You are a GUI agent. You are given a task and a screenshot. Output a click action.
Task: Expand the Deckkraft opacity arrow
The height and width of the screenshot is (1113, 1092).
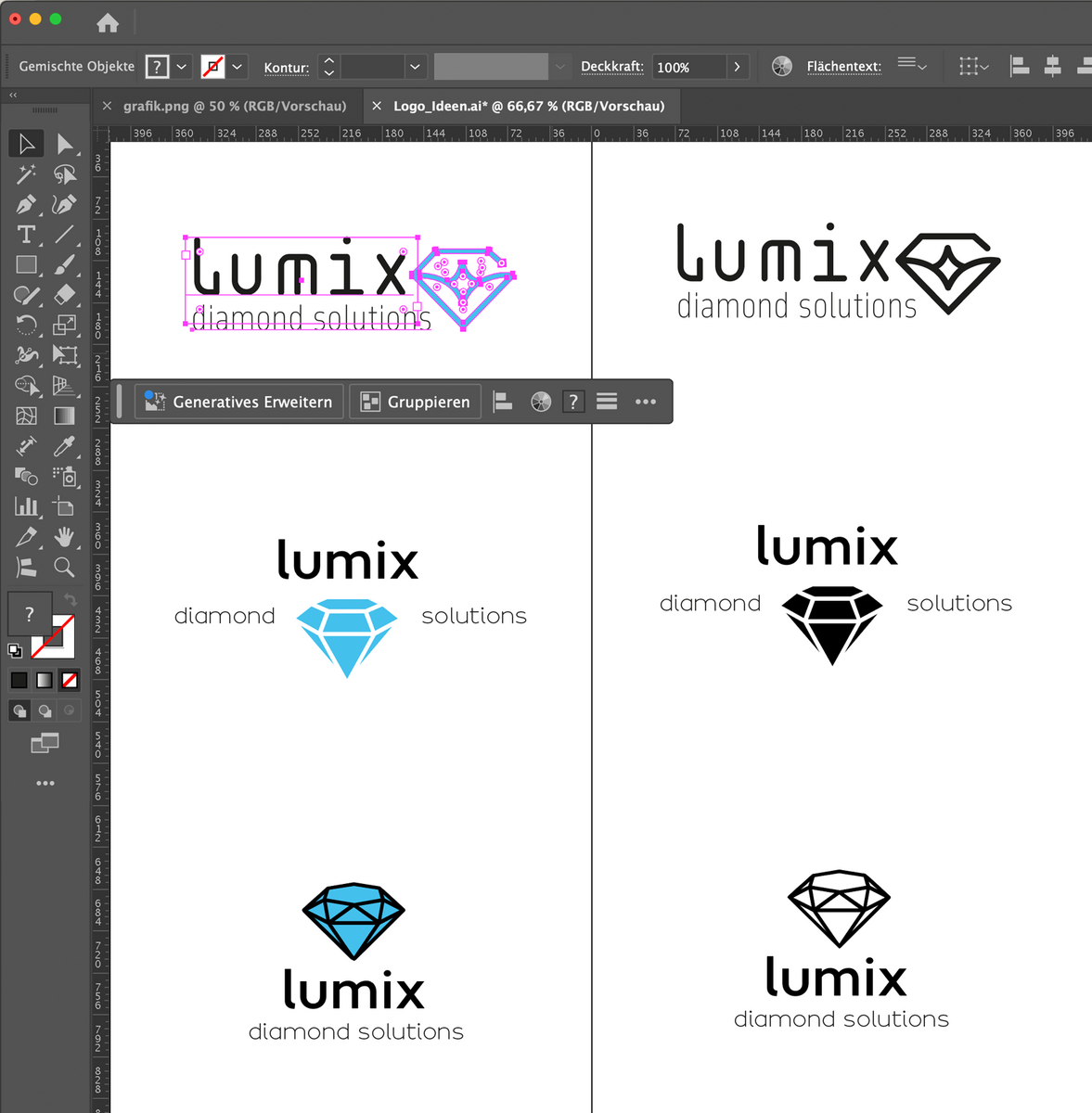pos(738,67)
